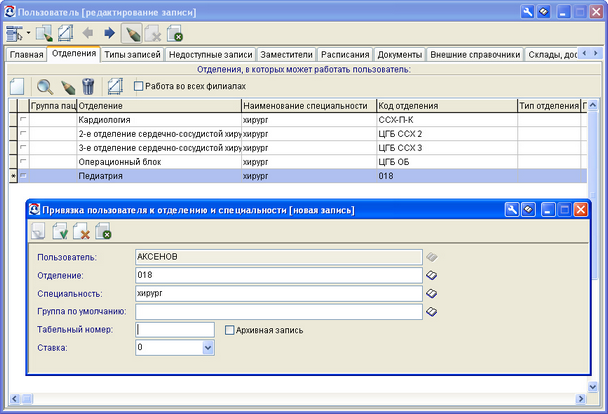Tick the Архивная запись checkbox
The image size is (608, 414).
230,330
